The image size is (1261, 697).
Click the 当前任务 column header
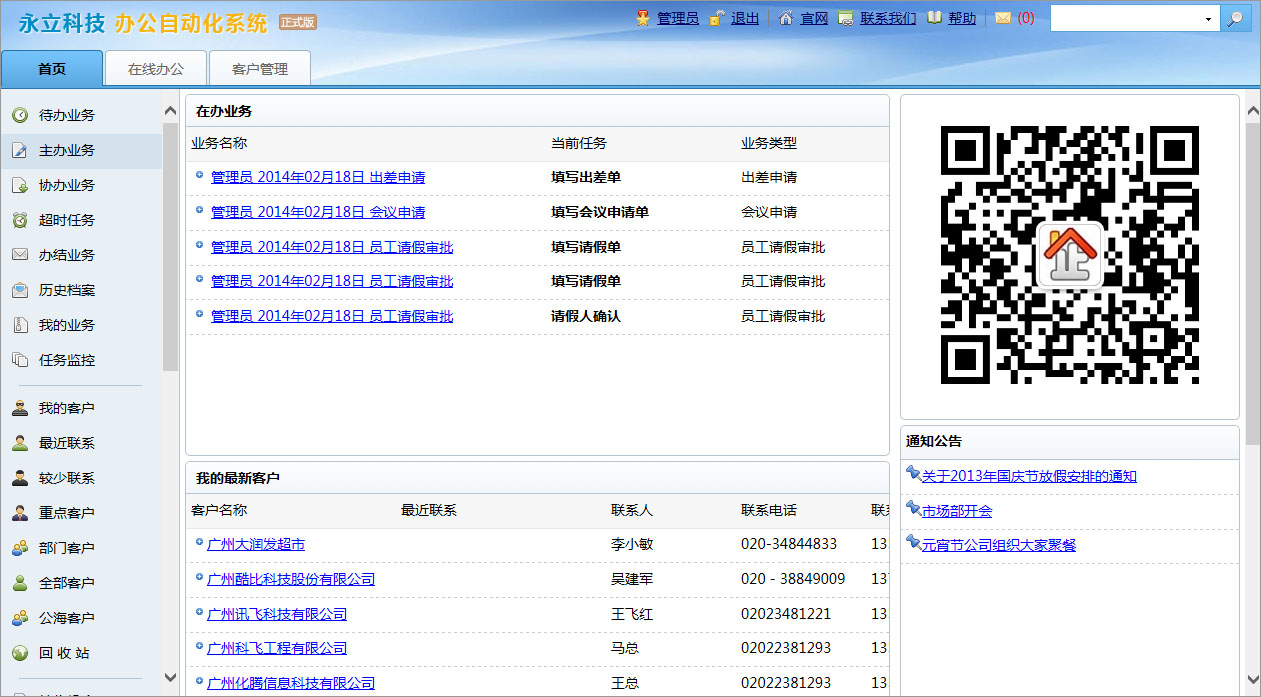click(579, 143)
